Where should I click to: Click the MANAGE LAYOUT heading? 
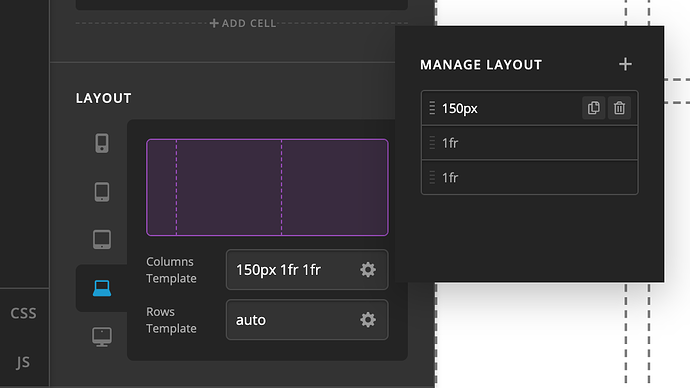[481, 65]
